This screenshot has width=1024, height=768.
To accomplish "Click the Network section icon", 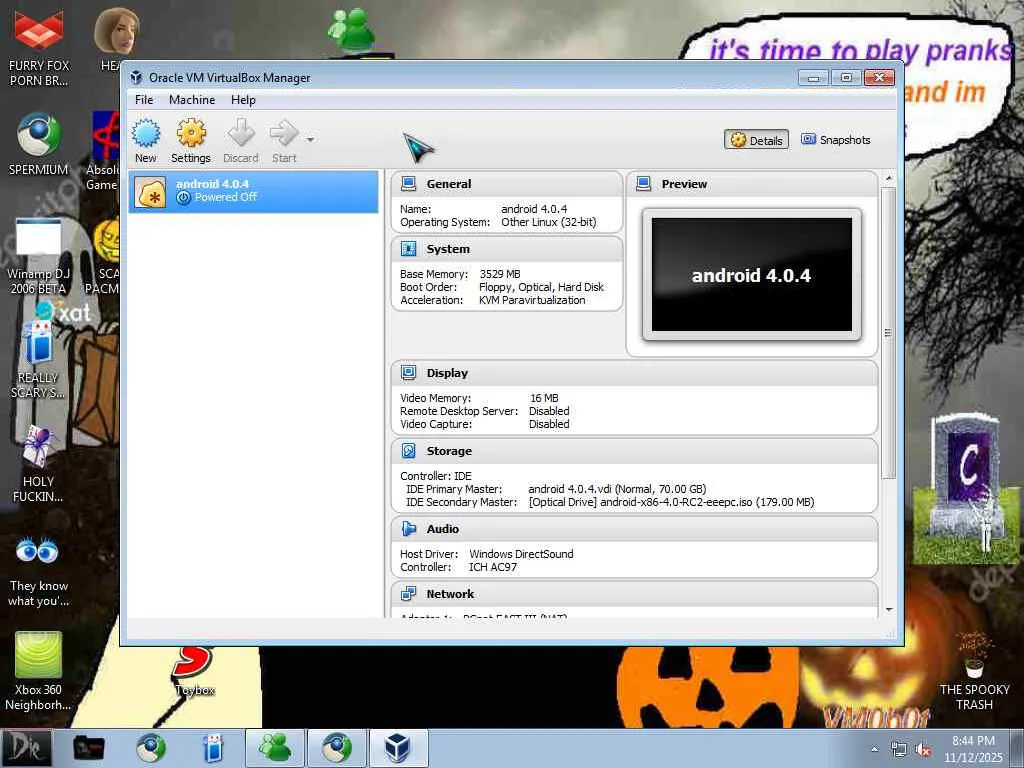I will click(409, 594).
